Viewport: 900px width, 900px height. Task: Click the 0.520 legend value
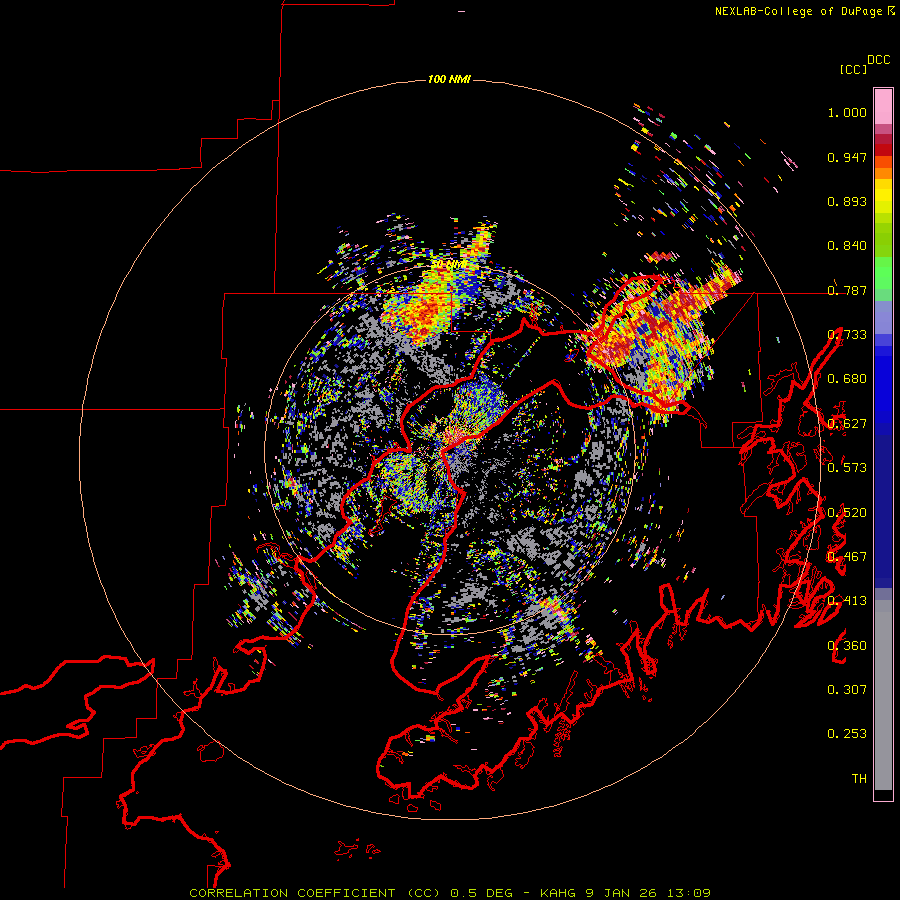pos(847,513)
